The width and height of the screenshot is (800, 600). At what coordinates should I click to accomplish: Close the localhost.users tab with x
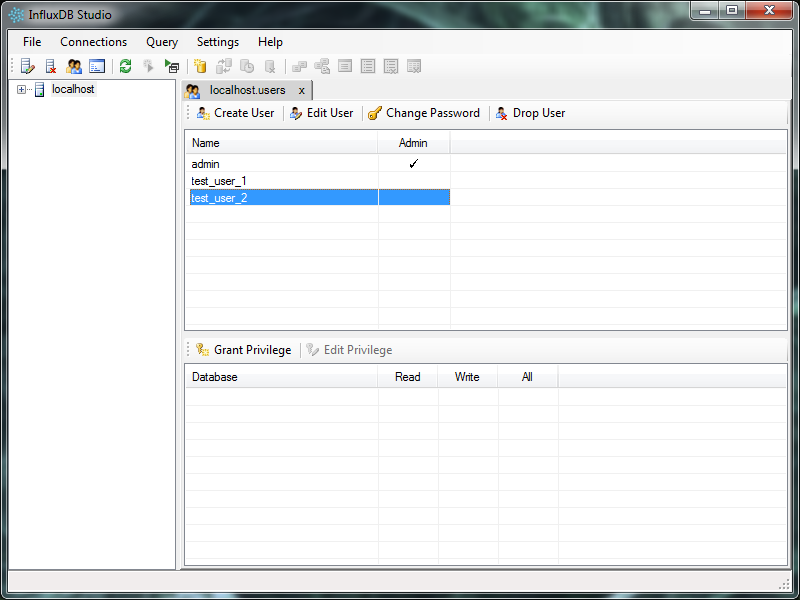[302, 91]
